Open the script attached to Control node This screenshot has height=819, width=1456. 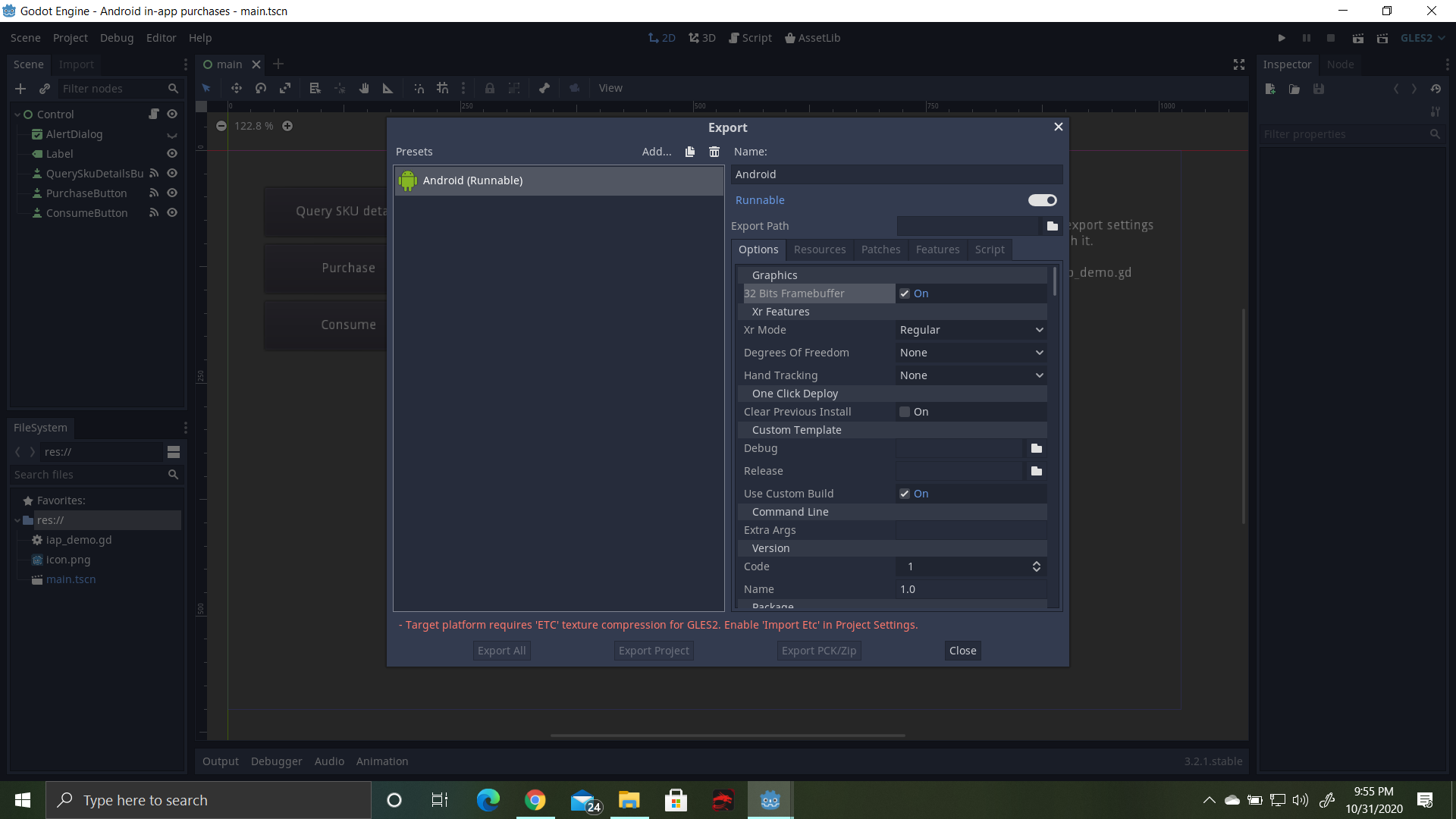154,114
